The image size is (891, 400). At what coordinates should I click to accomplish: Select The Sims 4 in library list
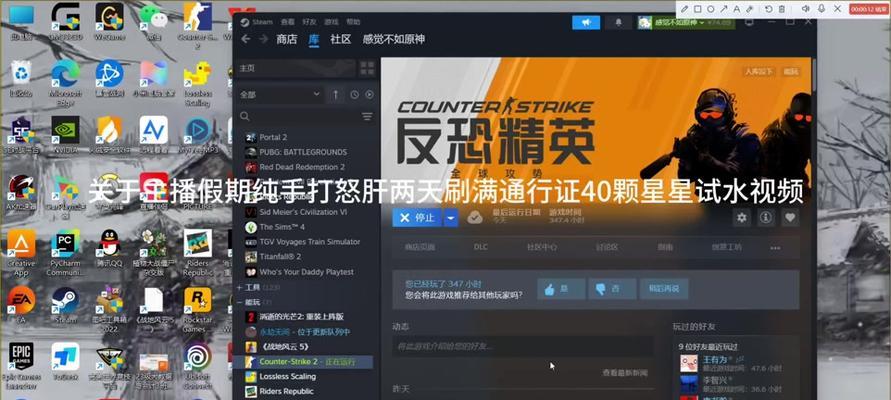click(282, 227)
